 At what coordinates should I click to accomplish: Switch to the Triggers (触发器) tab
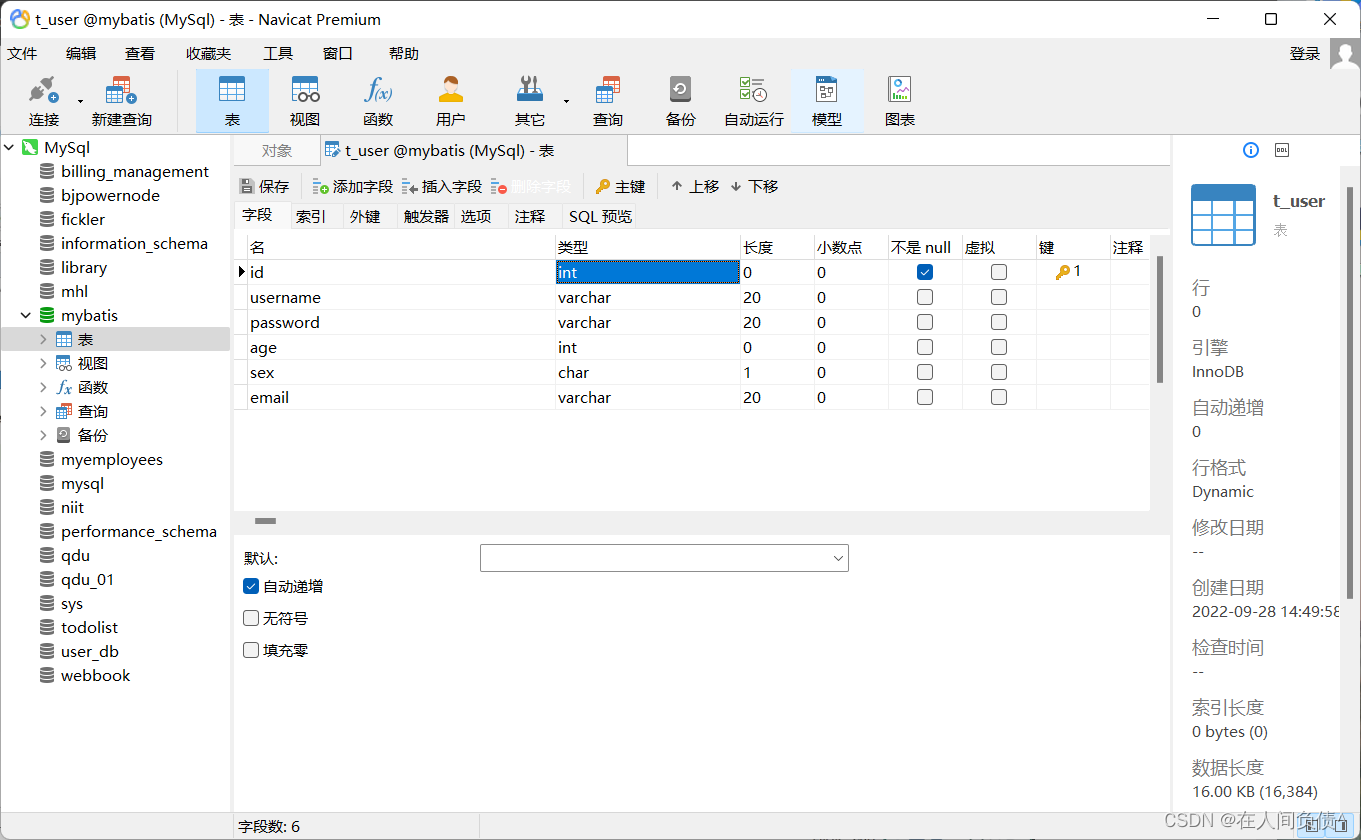(x=426, y=216)
